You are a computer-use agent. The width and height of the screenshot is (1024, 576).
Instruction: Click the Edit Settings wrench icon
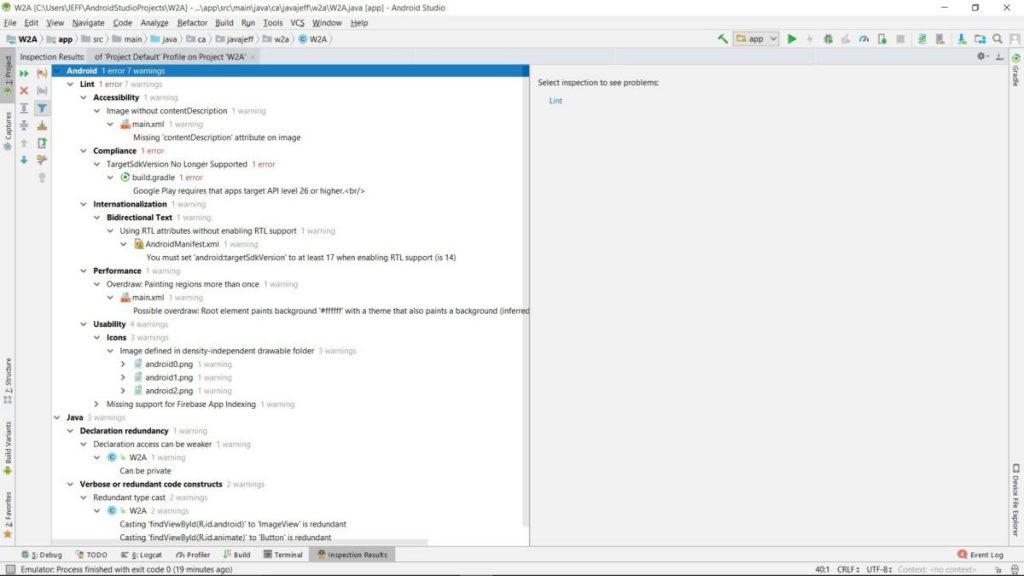tap(42, 160)
